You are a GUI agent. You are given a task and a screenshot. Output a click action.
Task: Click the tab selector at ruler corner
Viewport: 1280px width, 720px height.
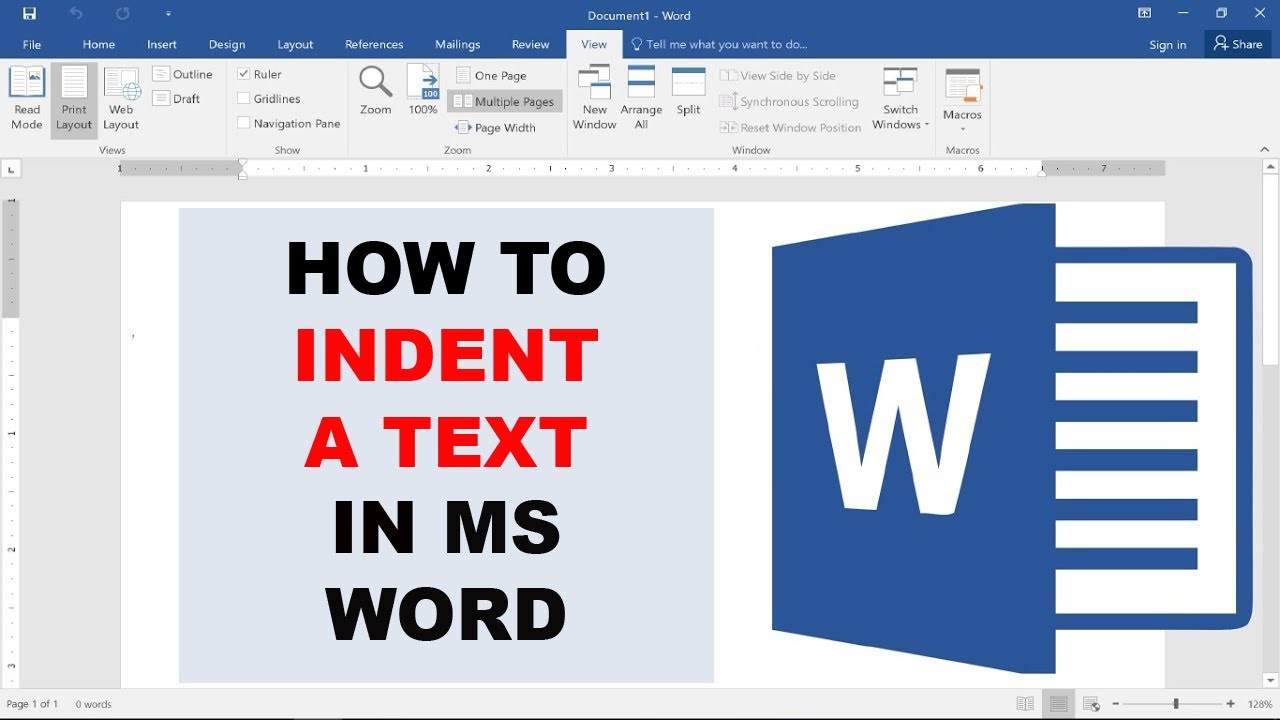click(x=9, y=168)
